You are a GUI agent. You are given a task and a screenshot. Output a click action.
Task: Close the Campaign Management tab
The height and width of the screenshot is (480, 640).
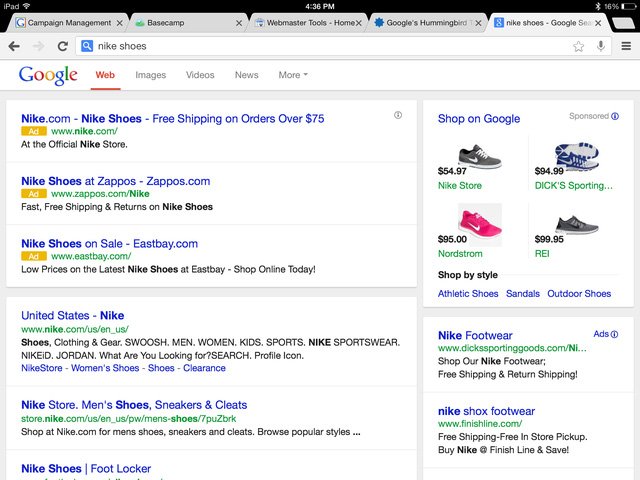[x=120, y=23]
